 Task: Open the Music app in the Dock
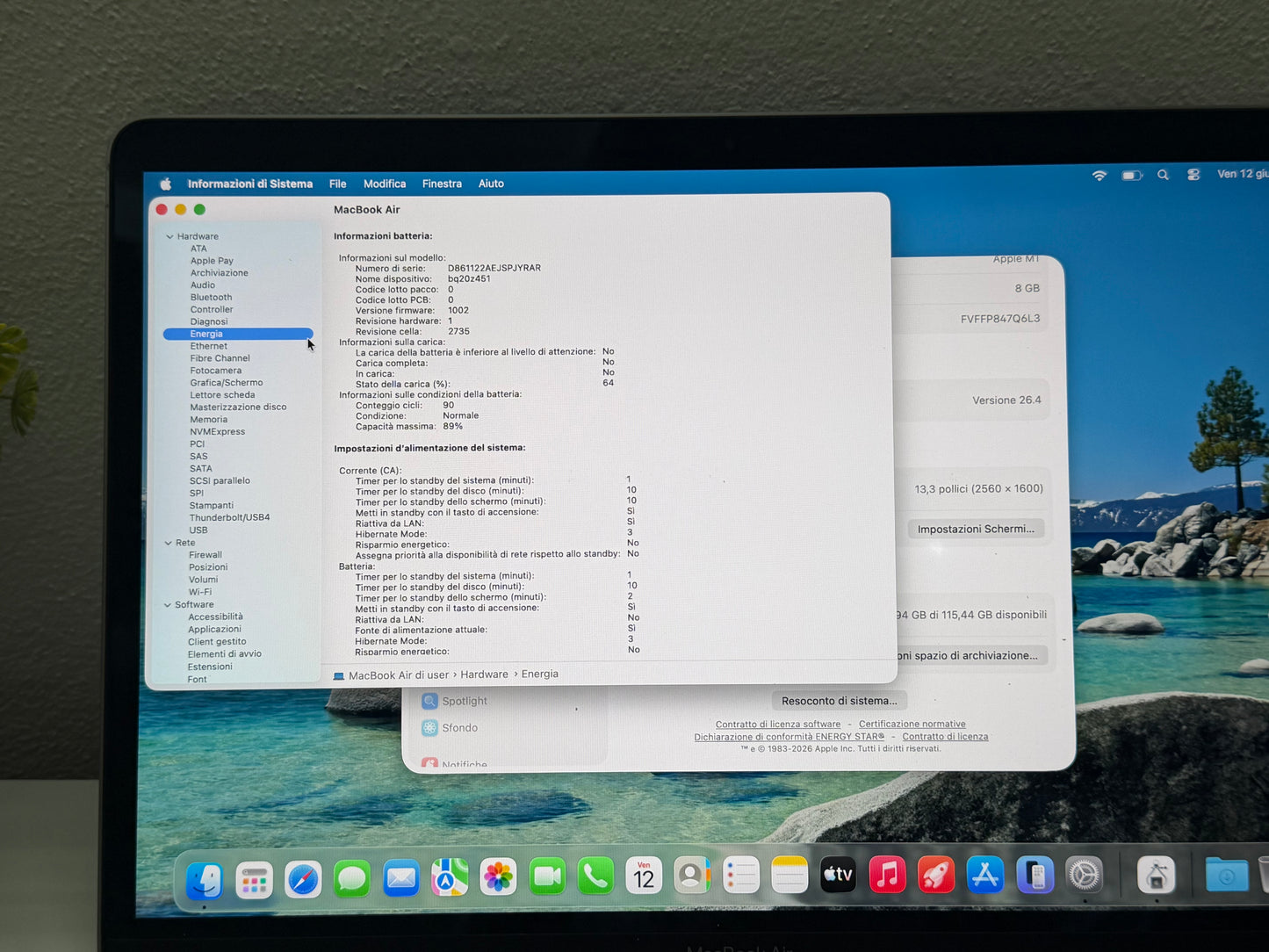click(887, 874)
